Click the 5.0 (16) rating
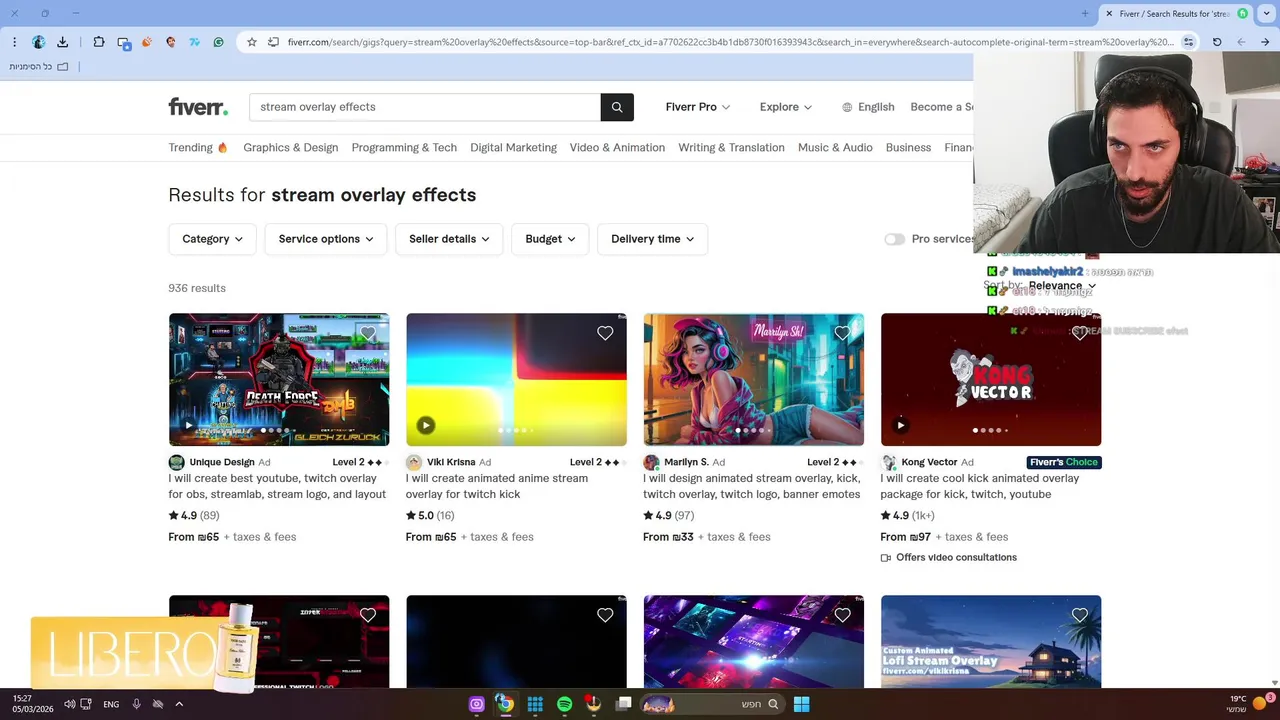The height and width of the screenshot is (720, 1280). (430, 516)
